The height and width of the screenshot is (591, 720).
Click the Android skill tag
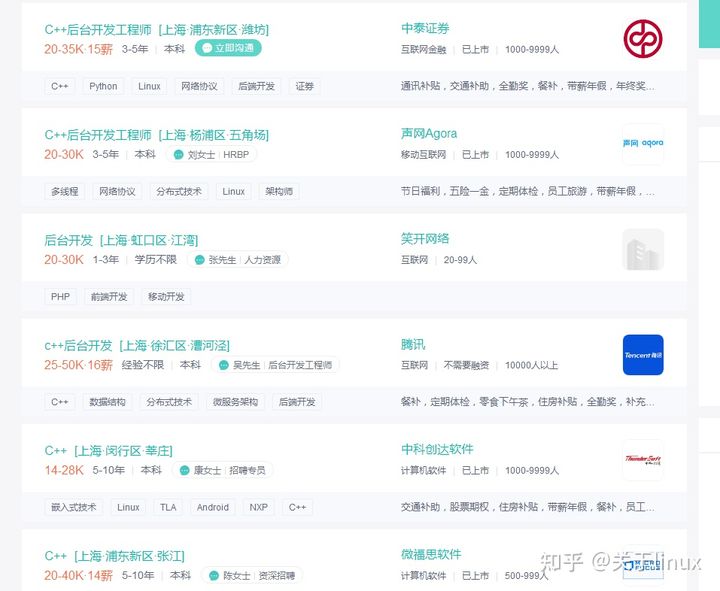(x=213, y=507)
